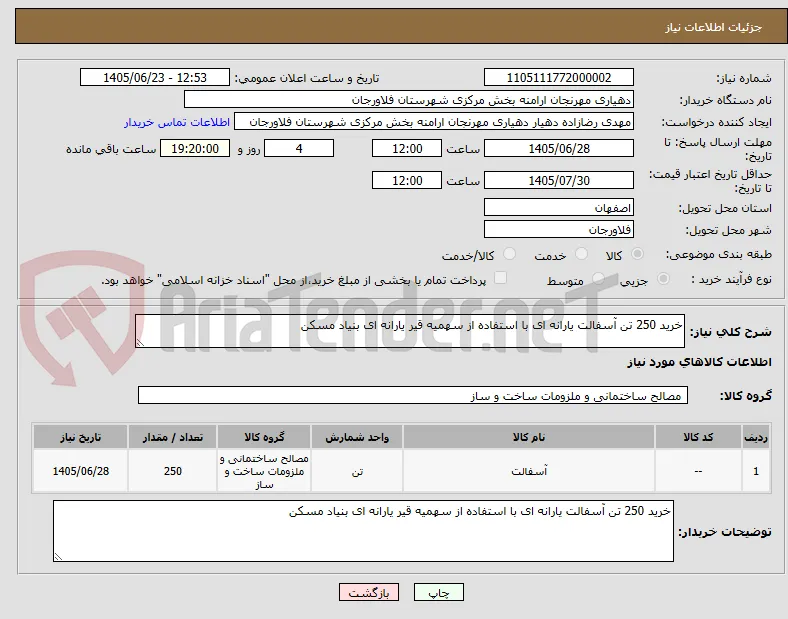The height and width of the screenshot is (619, 788).
Task: Toggle the اسناد خزانه اسلامی payment checkbox
Action: (500, 278)
